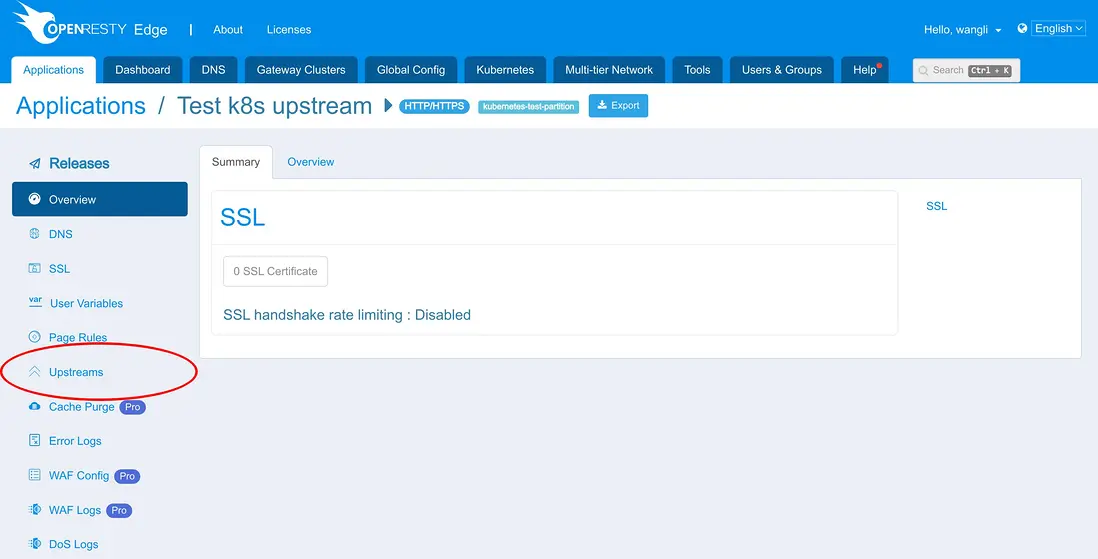Open the Dashboard navigation tab

click(143, 70)
